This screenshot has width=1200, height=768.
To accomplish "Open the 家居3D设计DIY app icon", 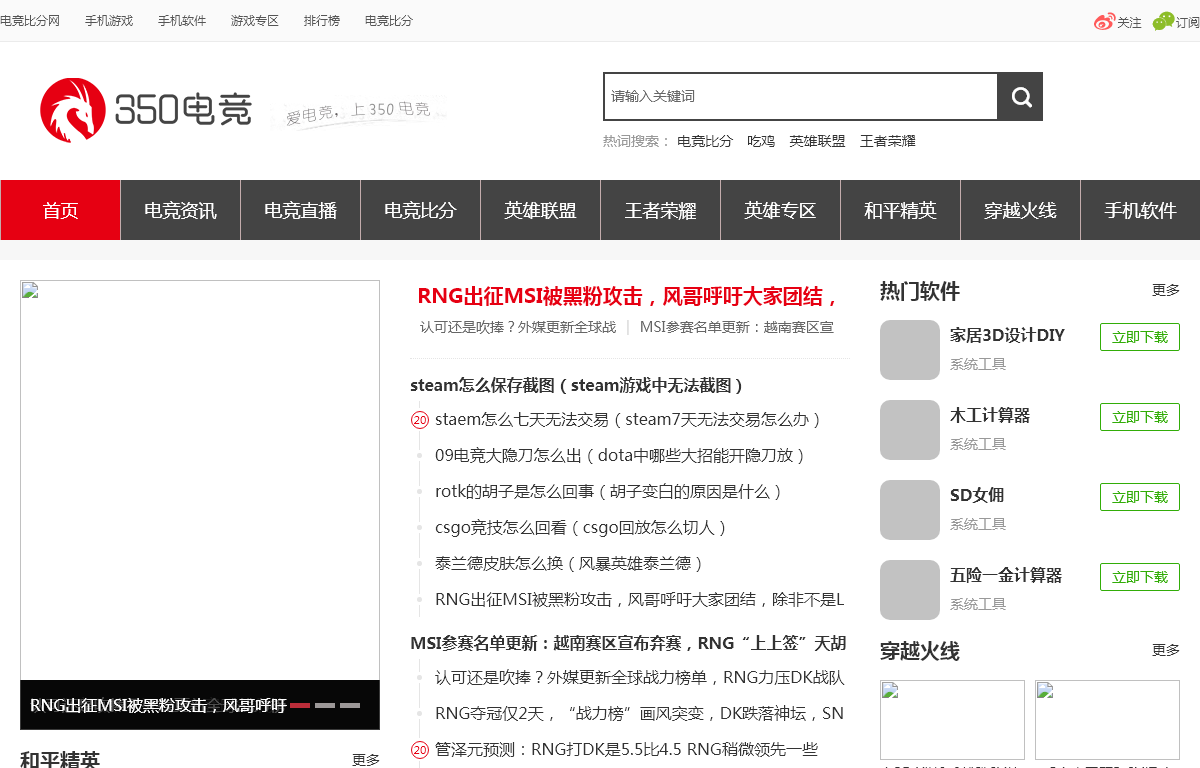I will [910, 350].
